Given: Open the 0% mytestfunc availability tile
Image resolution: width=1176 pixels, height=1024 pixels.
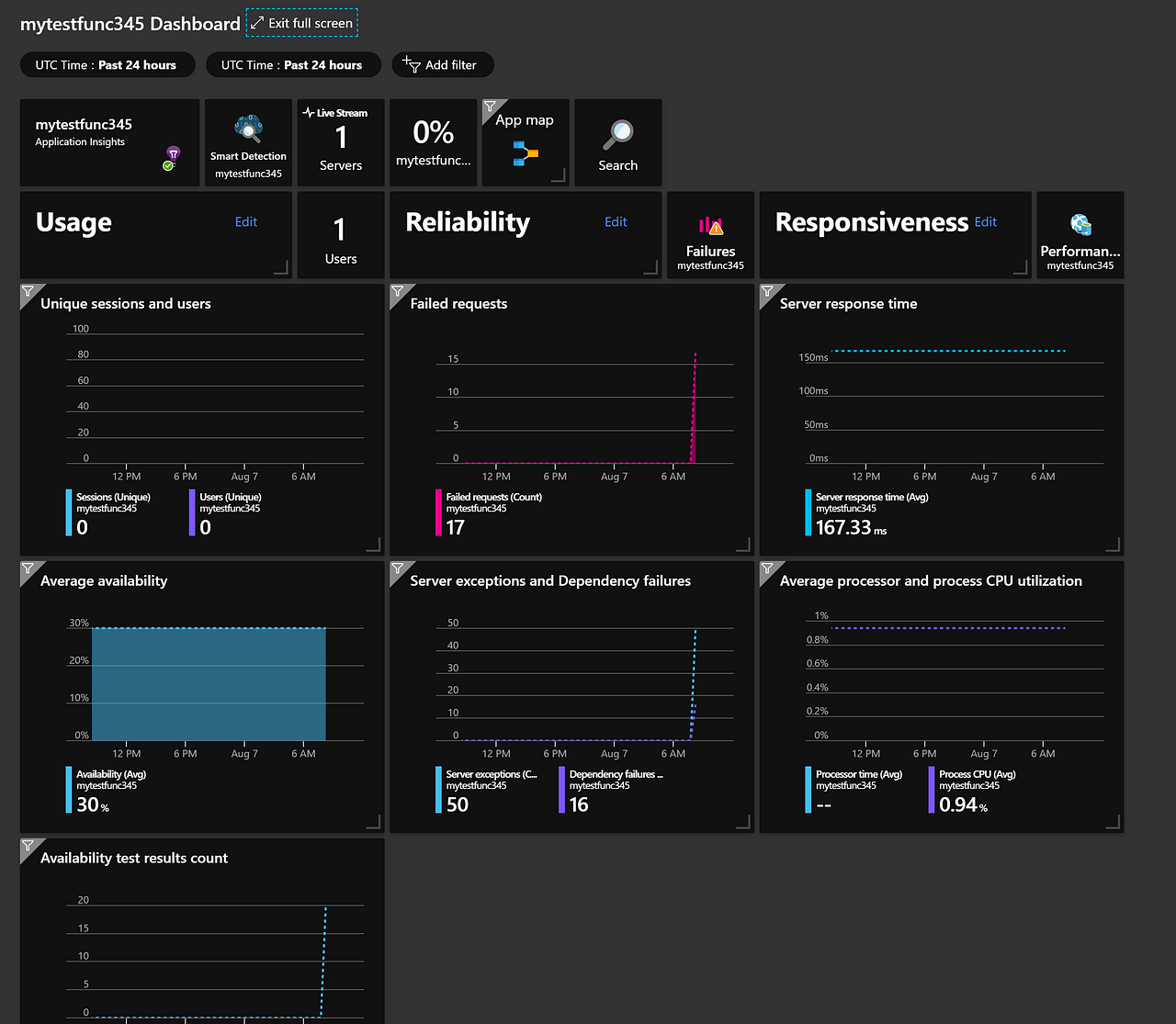Looking at the screenshot, I should pyautogui.click(x=434, y=142).
